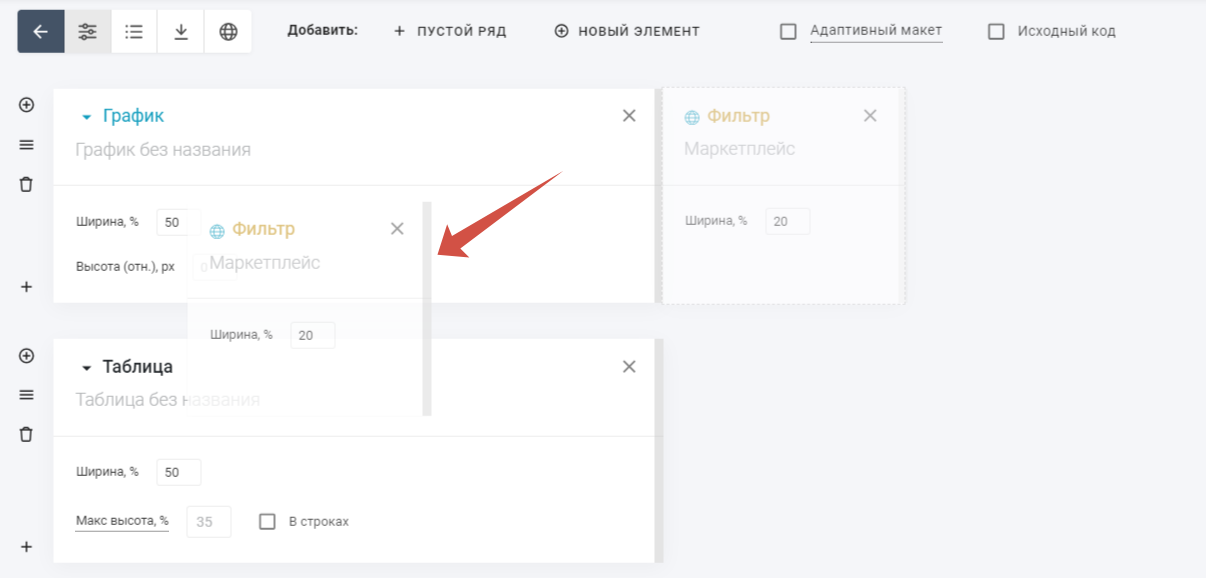The width and height of the screenshot is (1206, 578).
Task: Click the back arrow toolbar button
Action: 41,32
